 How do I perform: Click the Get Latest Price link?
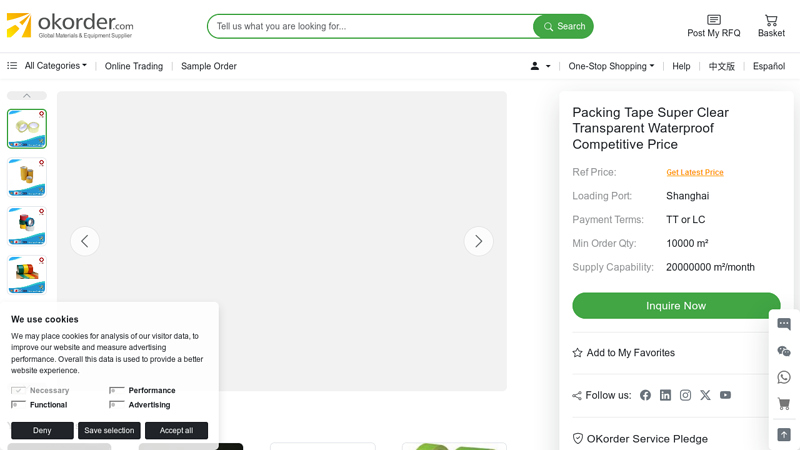click(695, 172)
